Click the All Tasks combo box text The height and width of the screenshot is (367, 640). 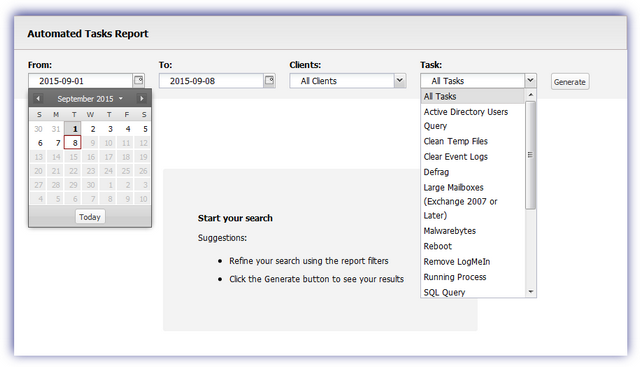point(448,81)
